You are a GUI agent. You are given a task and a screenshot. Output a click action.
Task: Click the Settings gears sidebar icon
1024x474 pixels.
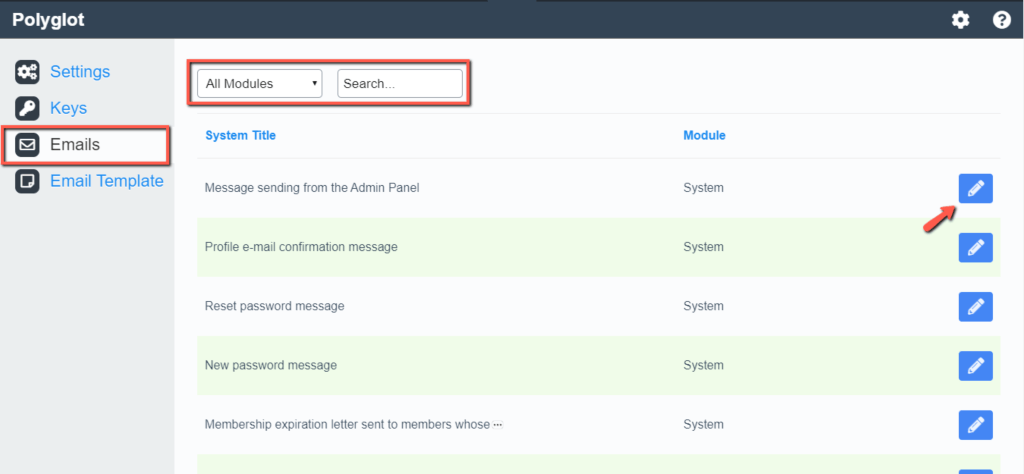pos(27,71)
